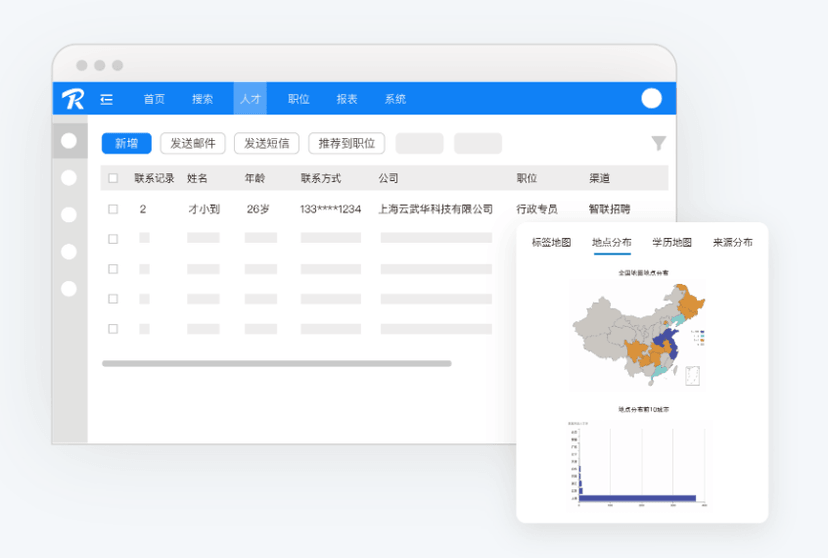Open the 报表 menu tab
Screen dimensions: 828x558
[x=347, y=99]
